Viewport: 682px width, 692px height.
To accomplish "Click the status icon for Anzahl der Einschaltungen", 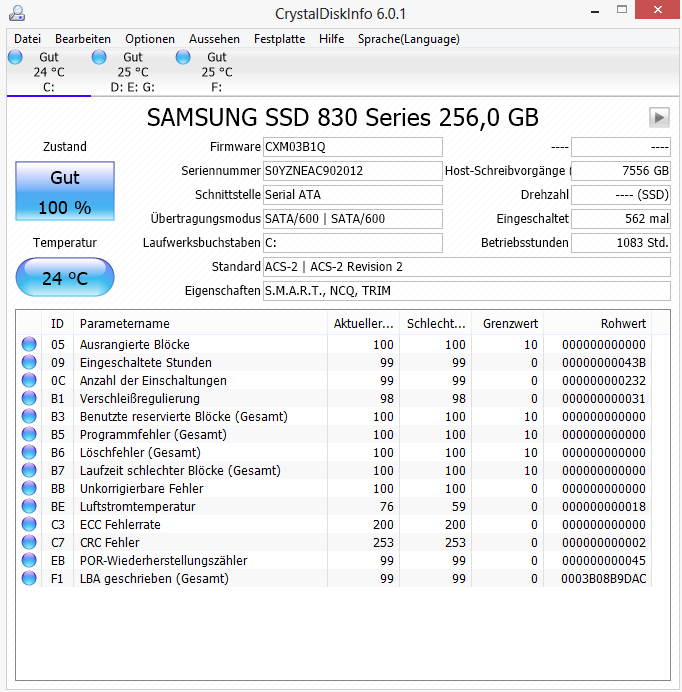I will coord(29,380).
